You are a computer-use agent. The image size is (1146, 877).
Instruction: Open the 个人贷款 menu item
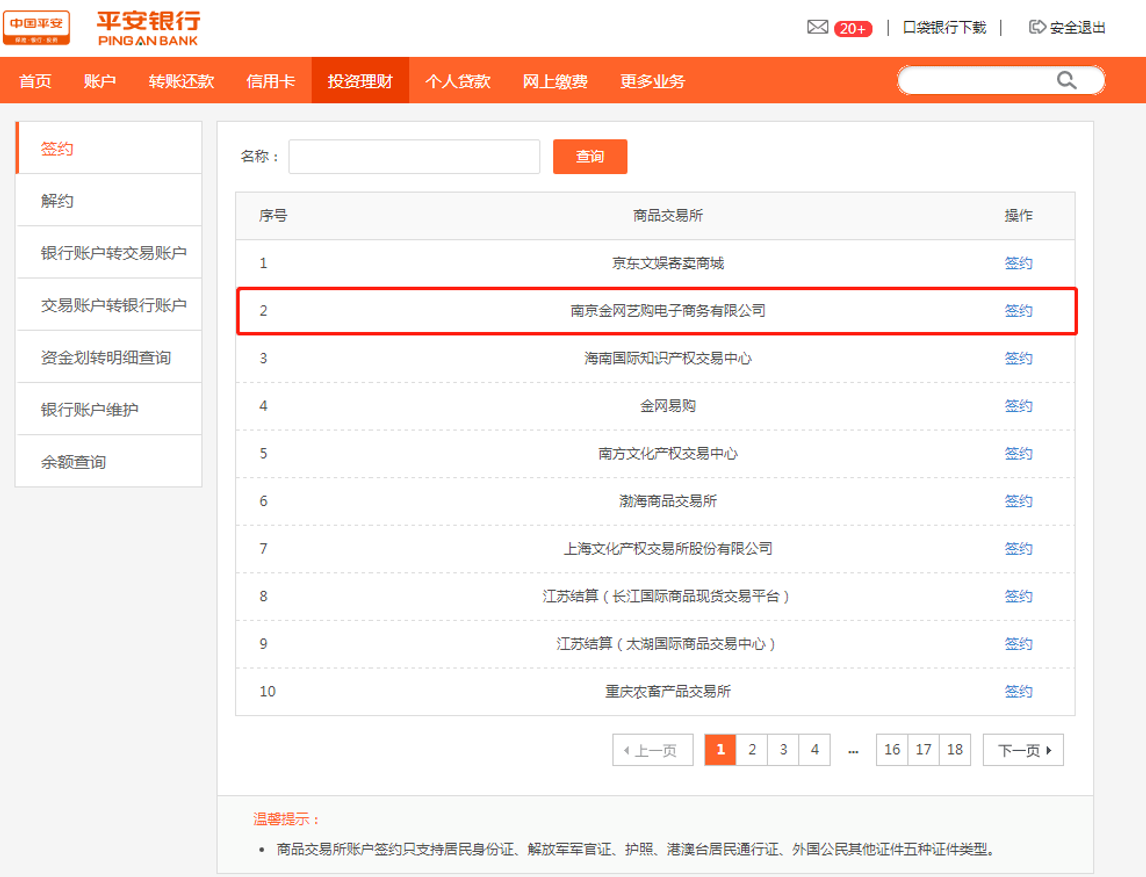[458, 81]
